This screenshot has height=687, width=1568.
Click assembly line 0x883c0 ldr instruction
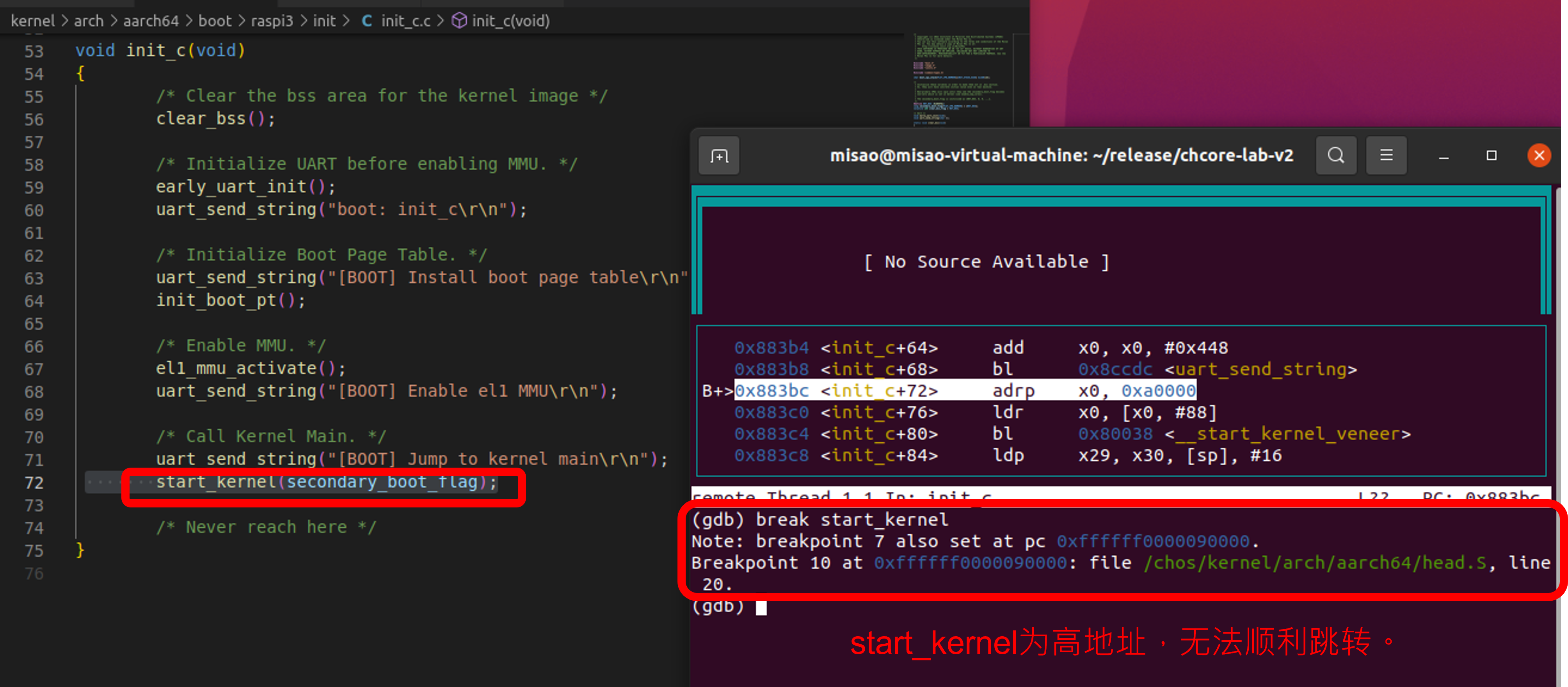click(975, 412)
